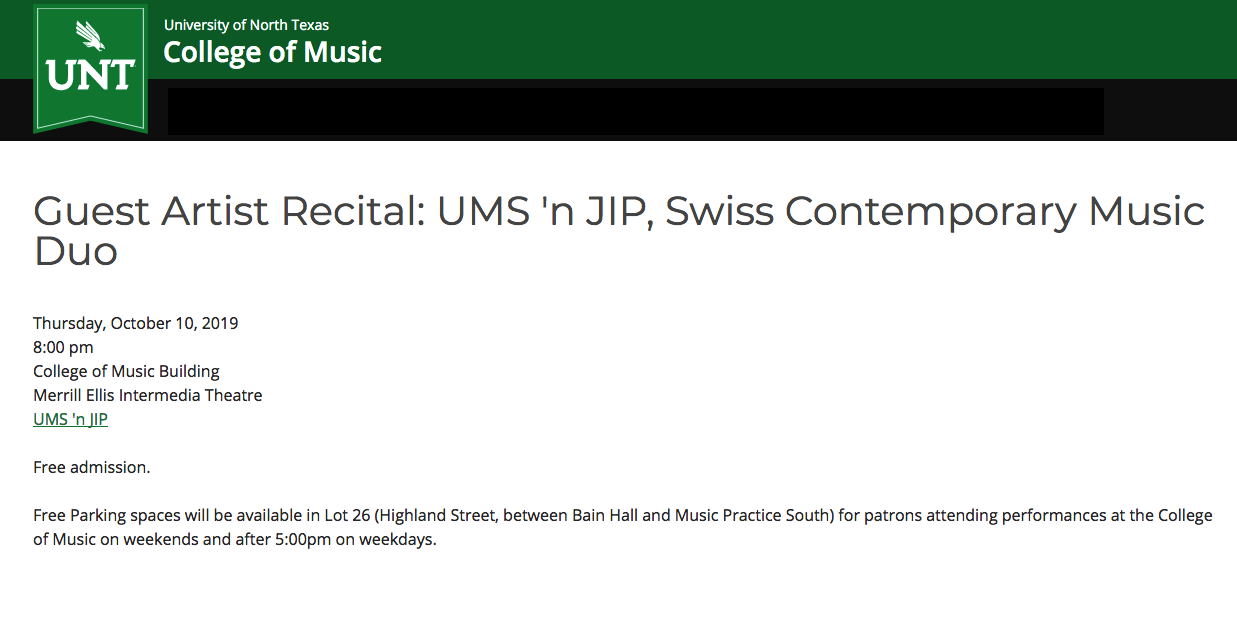This screenshot has width=1237, height=617.
Task: Click the UNT eagle logo badge
Action: (90, 68)
